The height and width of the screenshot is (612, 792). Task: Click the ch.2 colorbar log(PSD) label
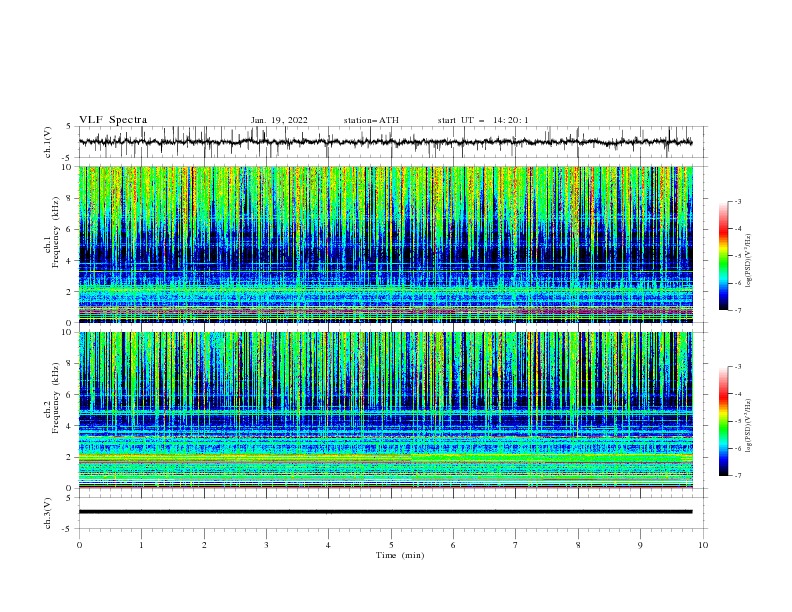(x=749, y=426)
